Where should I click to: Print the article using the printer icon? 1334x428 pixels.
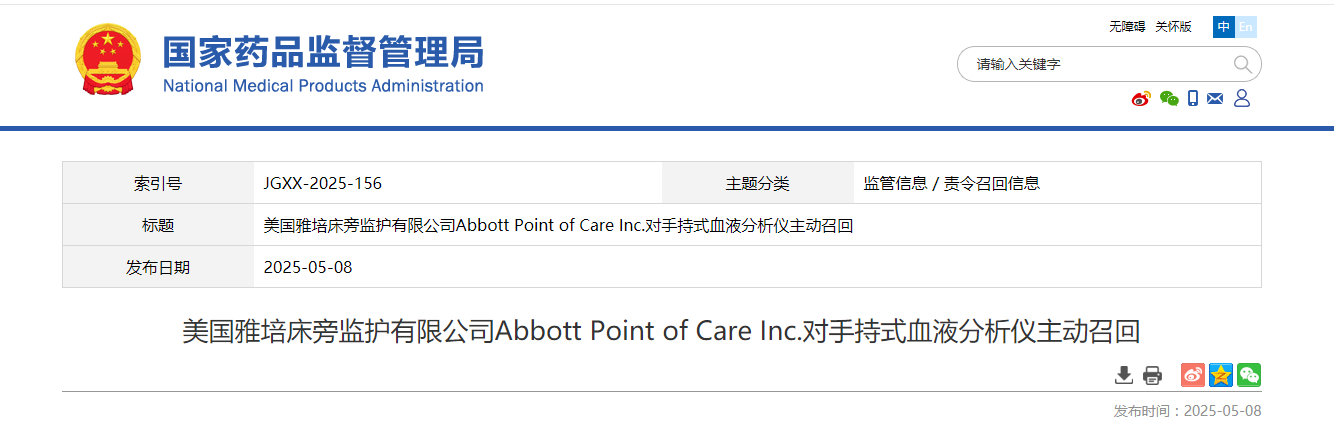pyautogui.click(x=1152, y=375)
